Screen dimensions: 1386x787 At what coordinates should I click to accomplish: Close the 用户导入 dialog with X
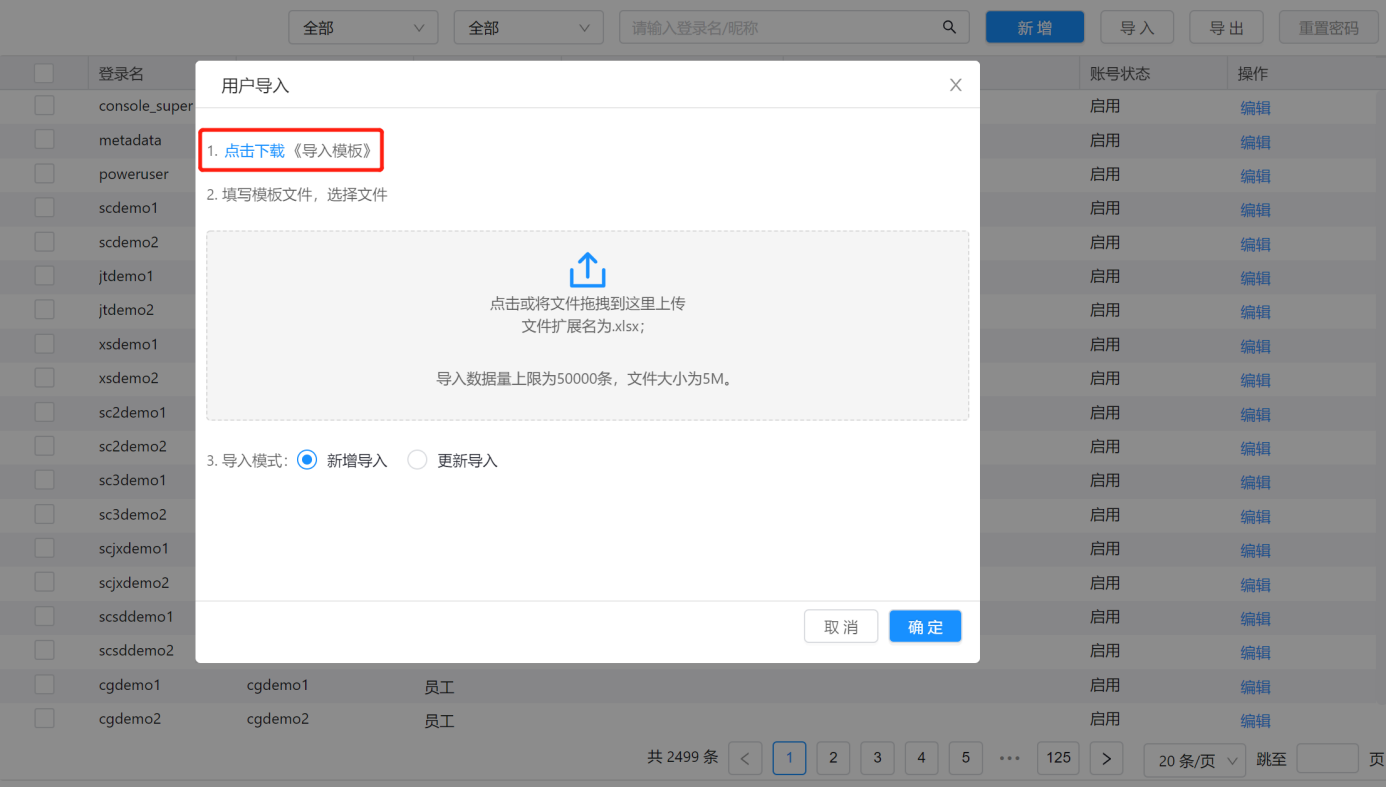click(955, 85)
